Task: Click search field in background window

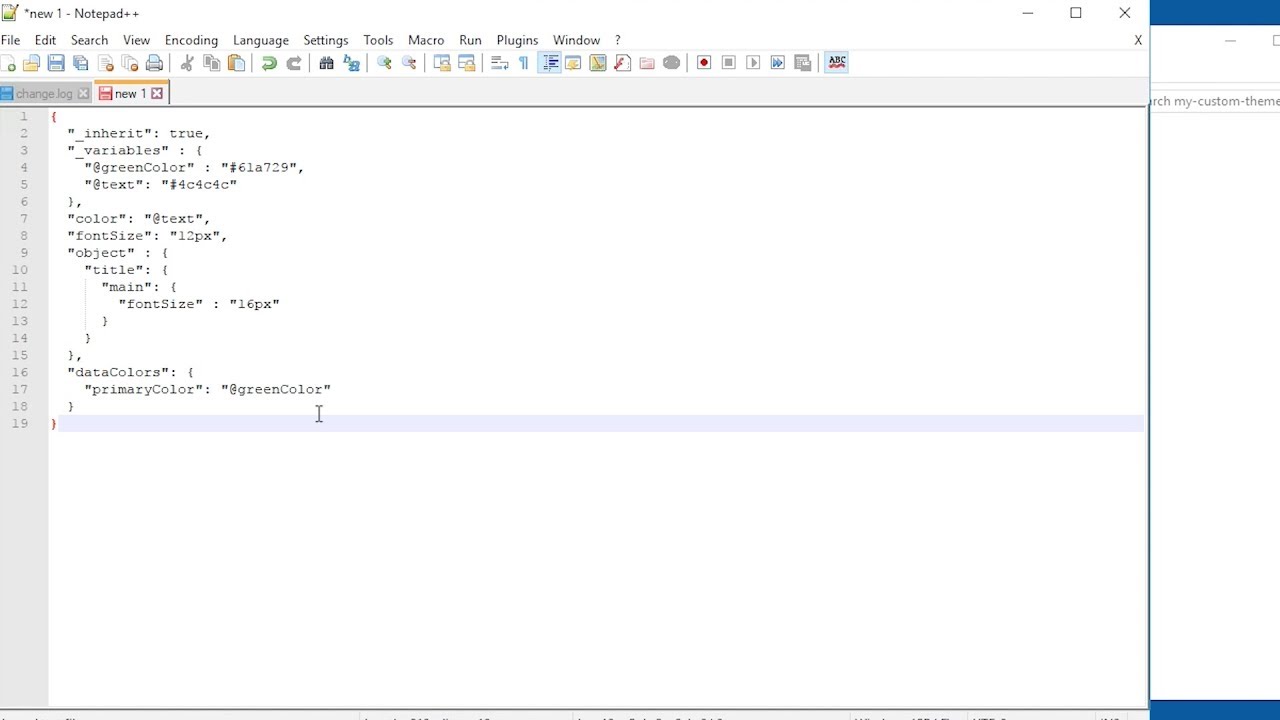Action: (1215, 101)
